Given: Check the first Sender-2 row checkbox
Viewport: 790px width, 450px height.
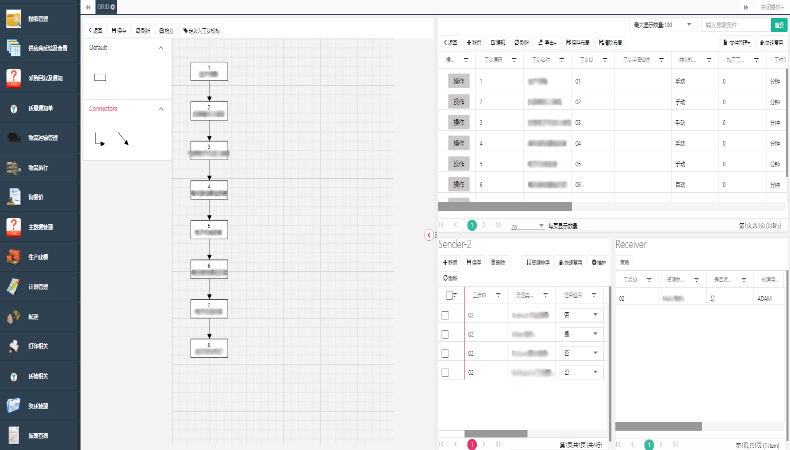Looking at the screenshot, I should tap(446, 316).
